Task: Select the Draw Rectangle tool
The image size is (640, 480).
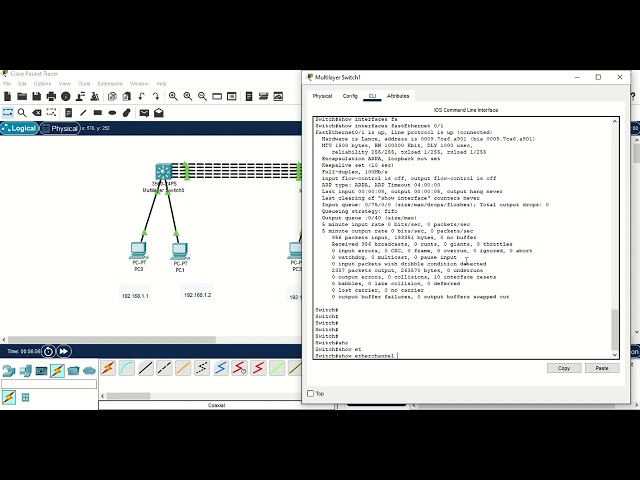Action: click(98, 113)
